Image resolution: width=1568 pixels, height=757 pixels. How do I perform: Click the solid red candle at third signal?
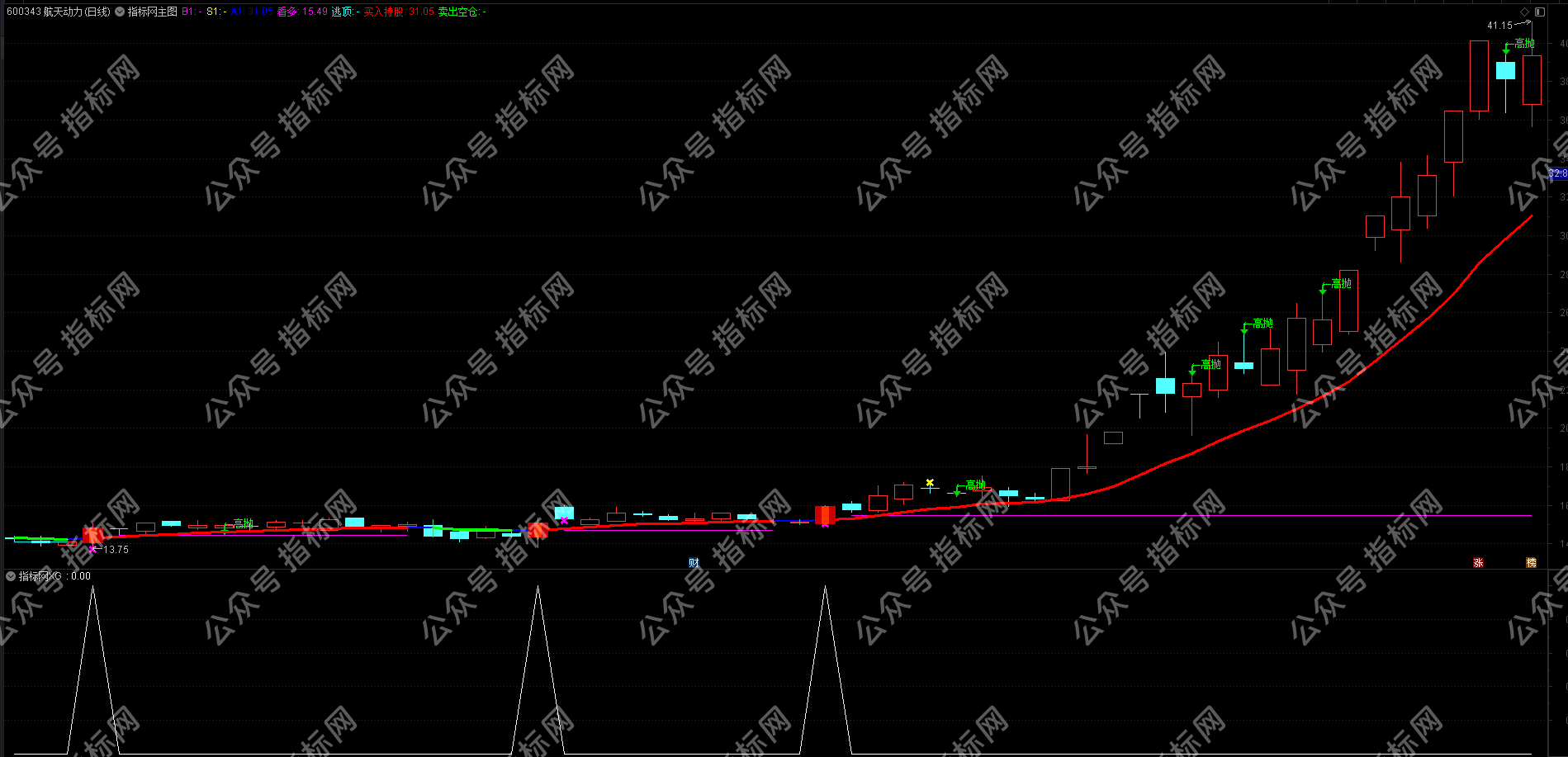point(825,515)
